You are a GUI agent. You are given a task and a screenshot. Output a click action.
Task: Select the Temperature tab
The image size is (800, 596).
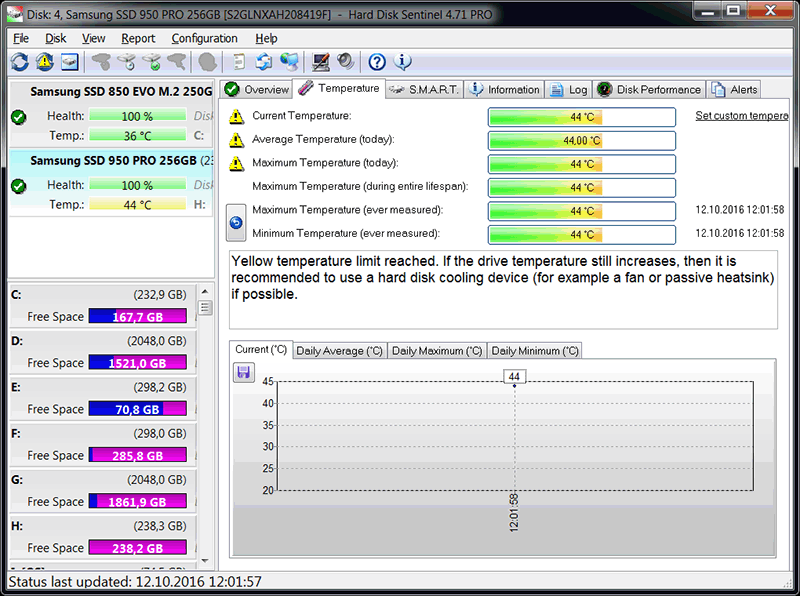coord(339,88)
